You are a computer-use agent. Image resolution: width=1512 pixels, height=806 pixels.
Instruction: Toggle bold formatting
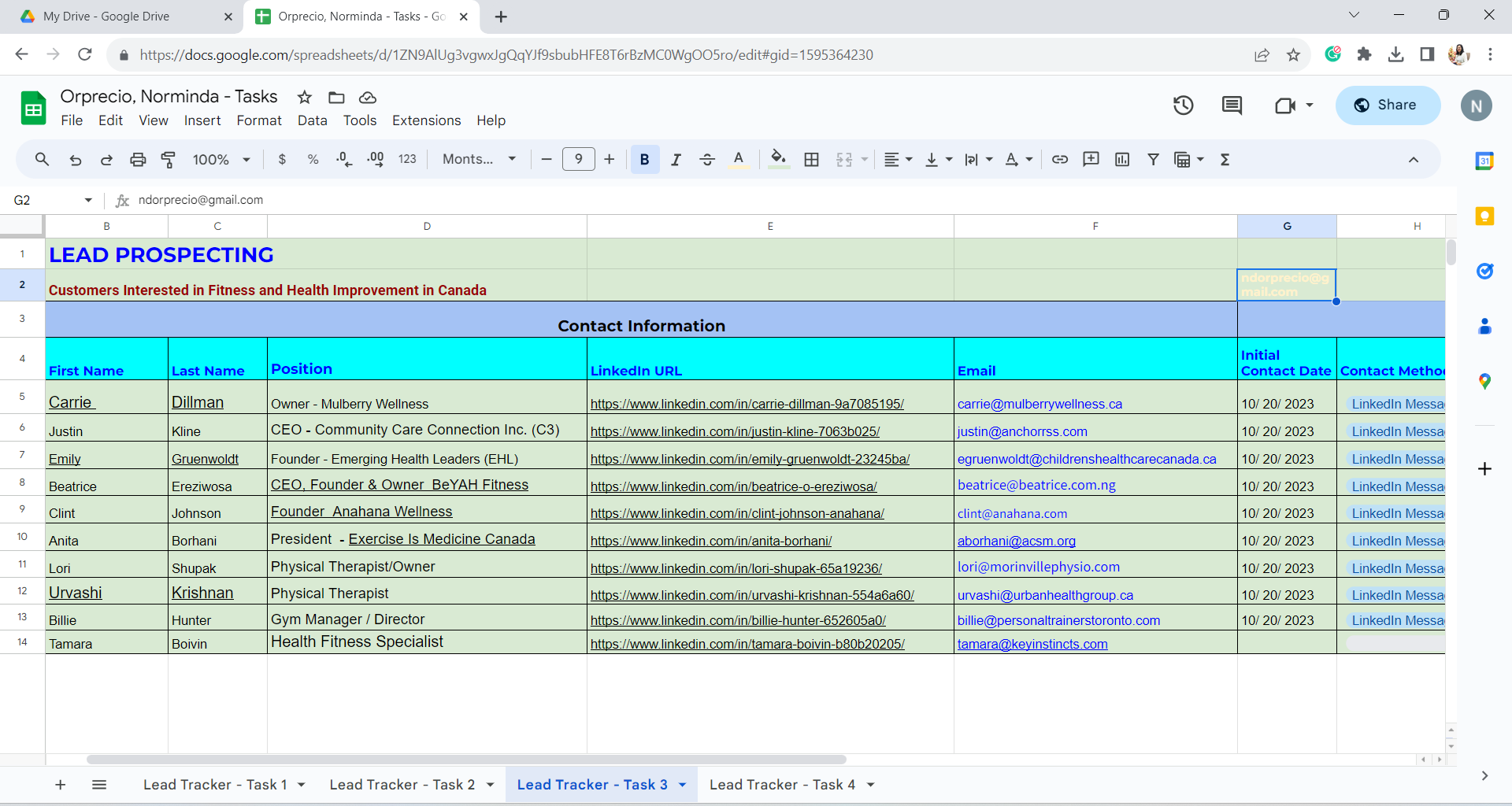[644, 160]
